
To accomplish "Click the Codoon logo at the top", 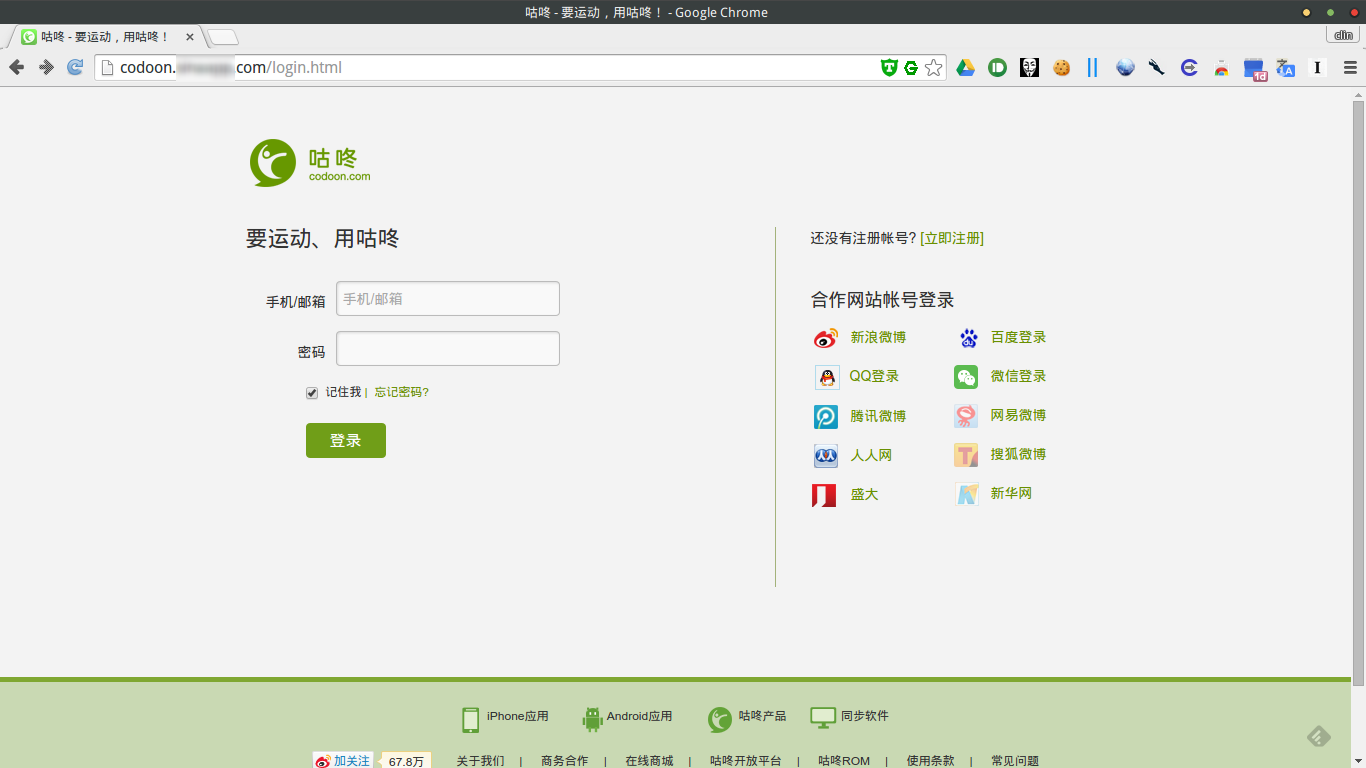I will pos(310,163).
